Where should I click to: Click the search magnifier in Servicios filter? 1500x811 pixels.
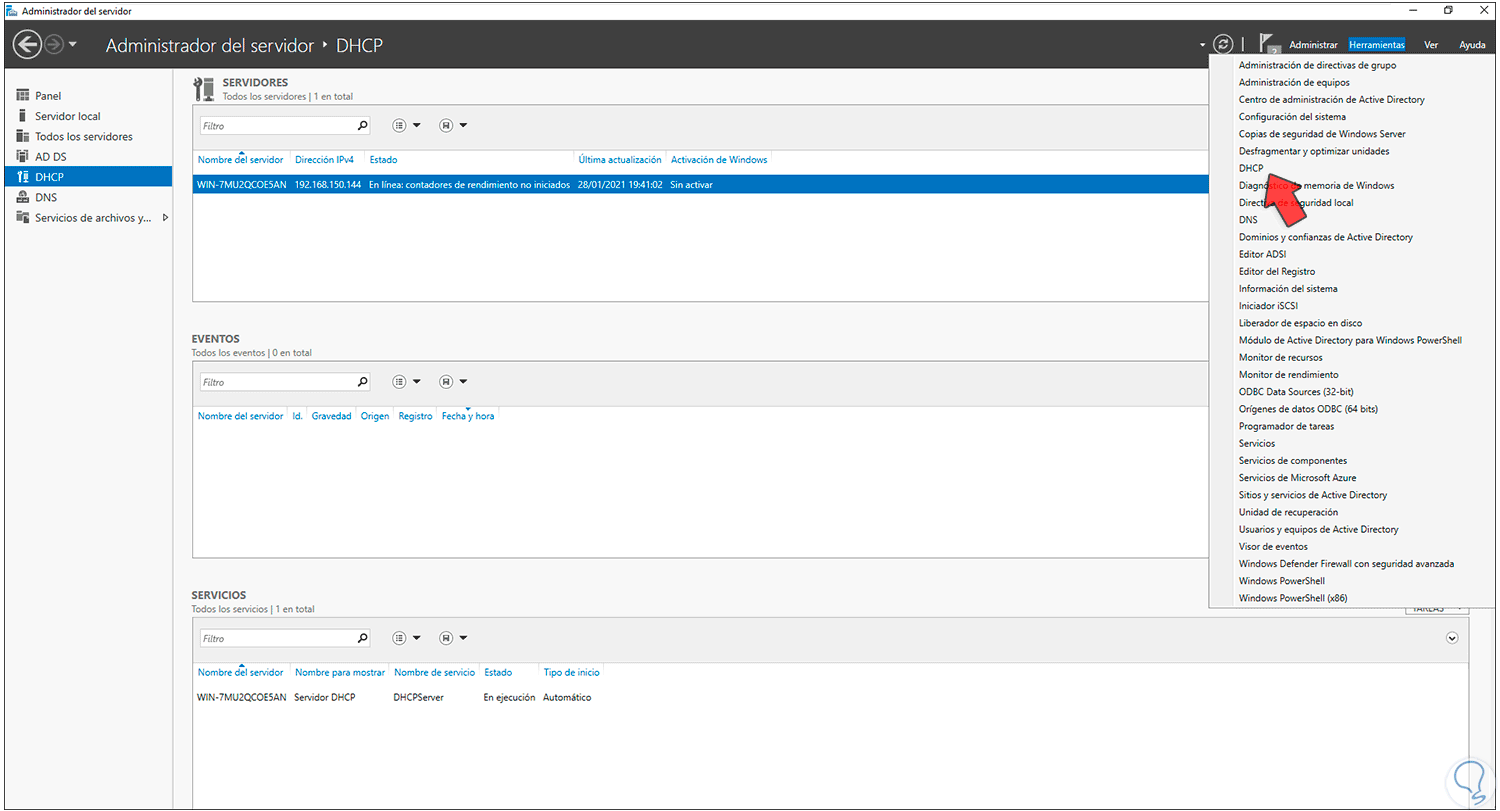tap(362, 638)
